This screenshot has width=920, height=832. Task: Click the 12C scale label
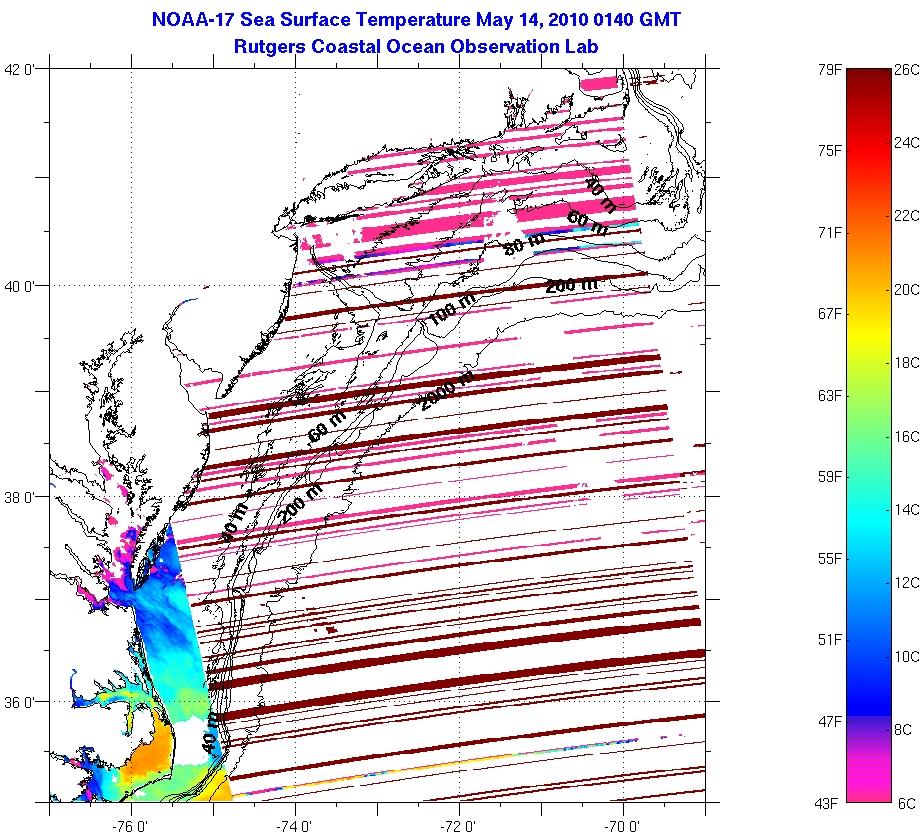(907, 582)
